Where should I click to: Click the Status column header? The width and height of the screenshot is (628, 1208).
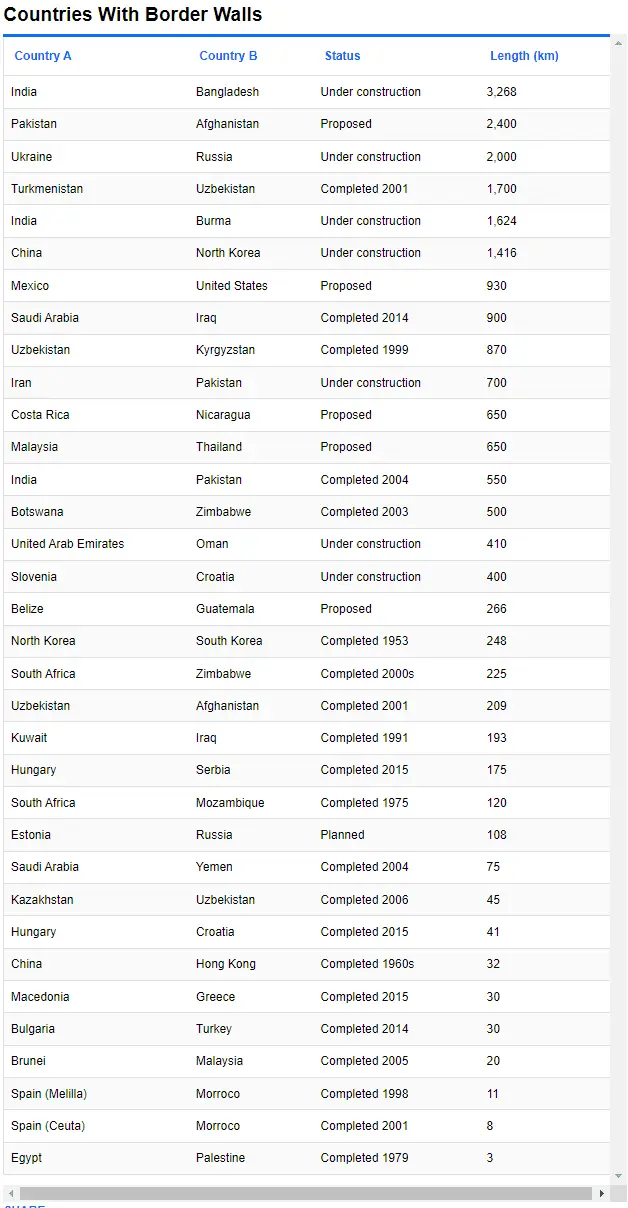coord(342,56)
